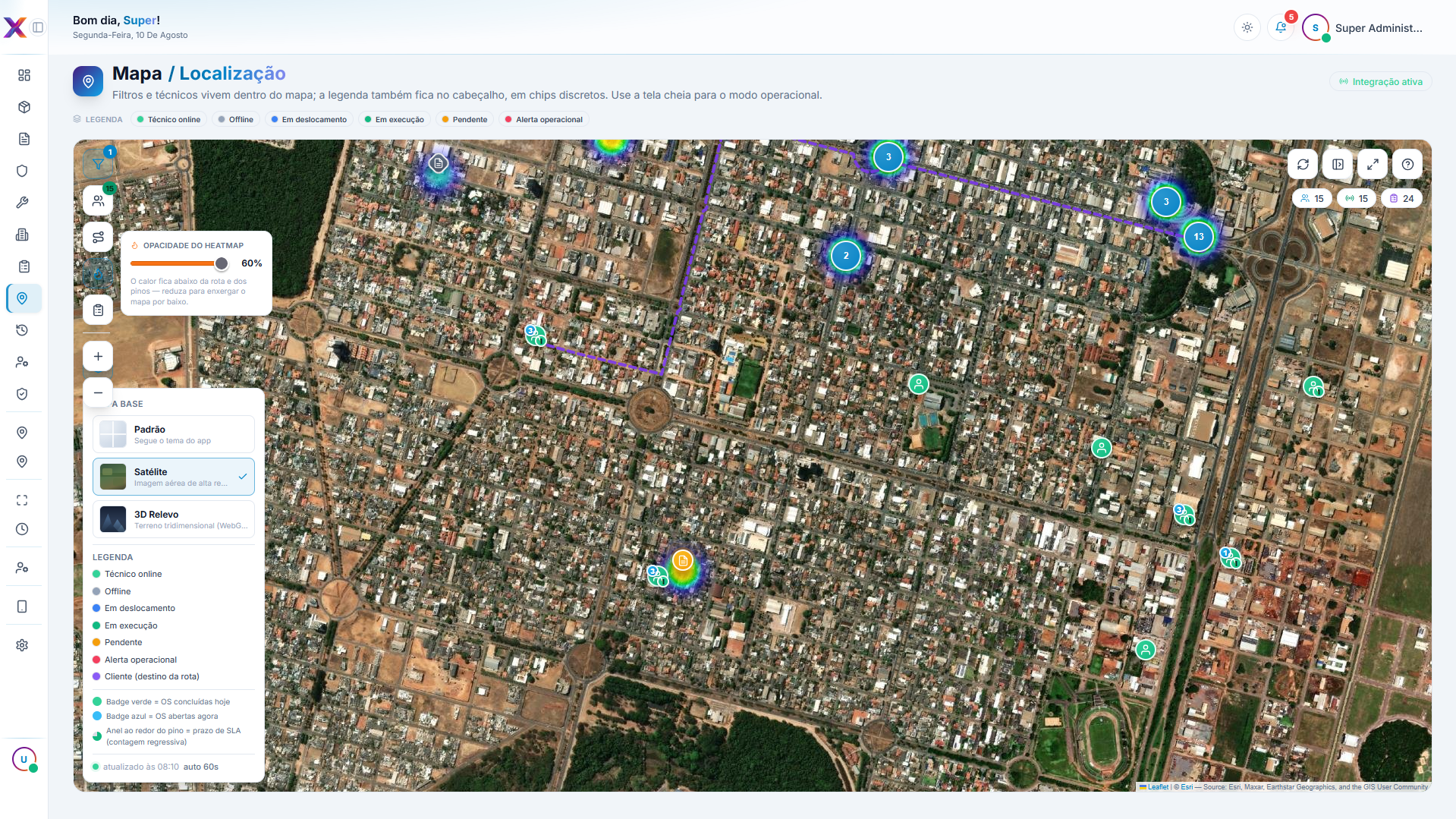Select the Padrão base map option
This screenshot has width=1456, height=819.
click(174, 434)
